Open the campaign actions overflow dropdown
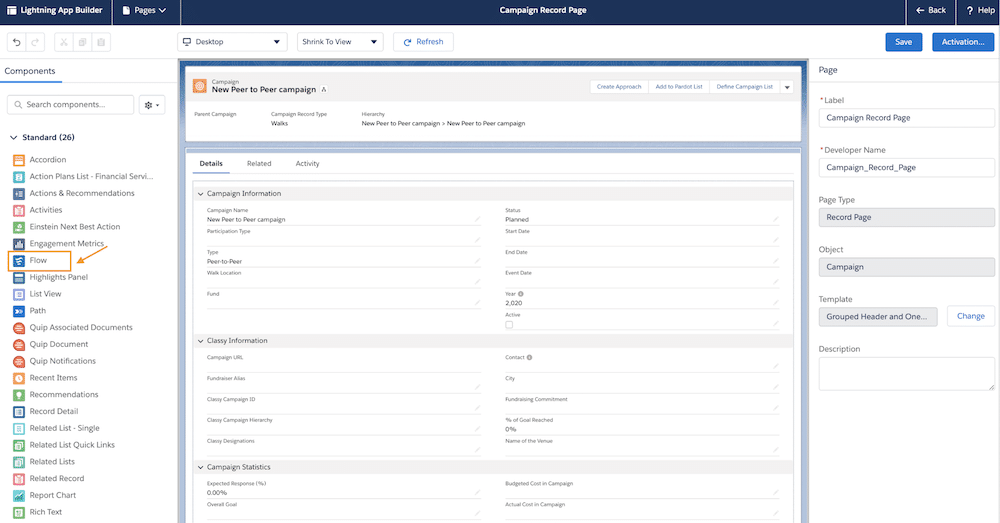This screenshot has height=523, width=1000. [787, 87]
